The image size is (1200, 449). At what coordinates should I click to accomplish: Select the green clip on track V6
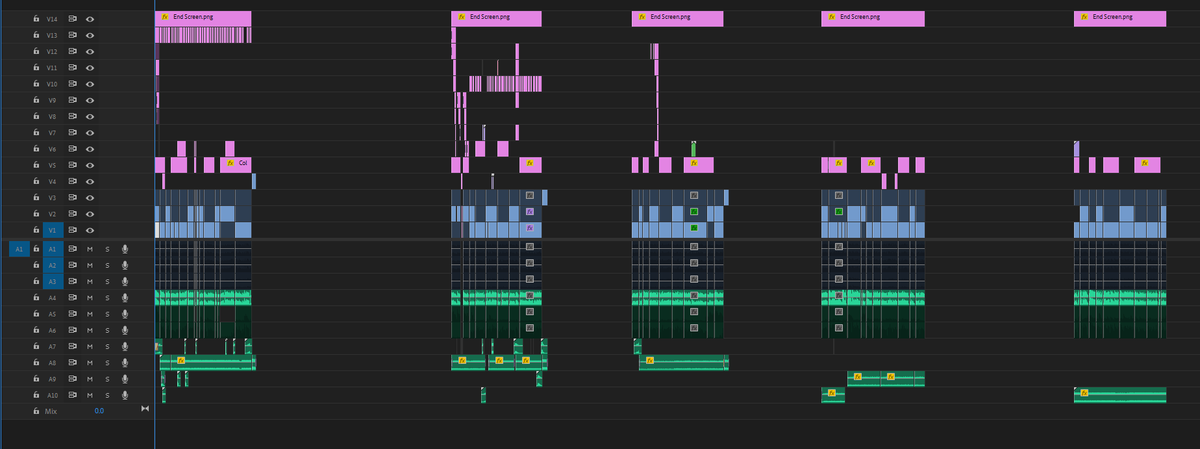click(693, 148)
